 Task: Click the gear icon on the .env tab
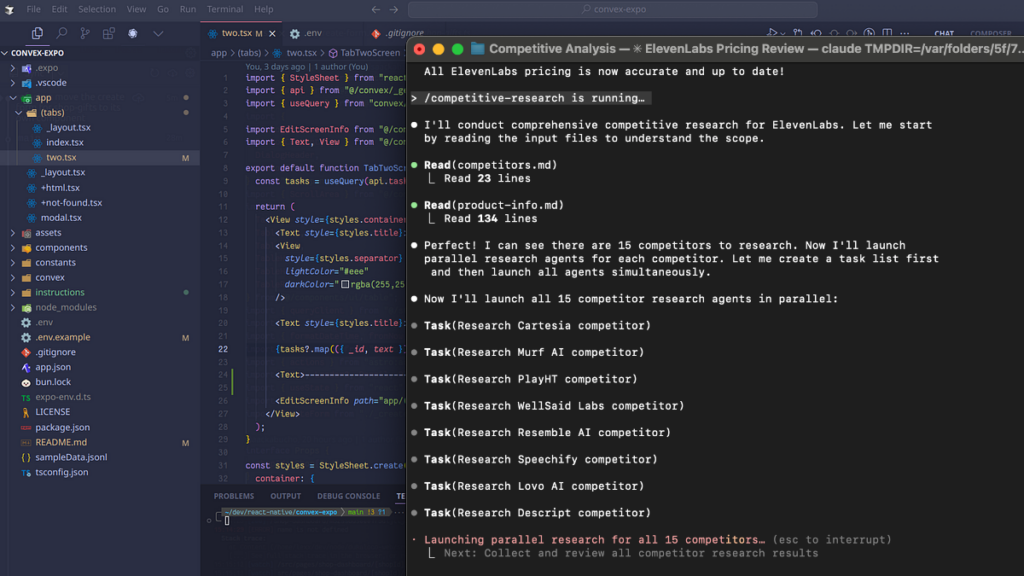click(x=295, y=33)
